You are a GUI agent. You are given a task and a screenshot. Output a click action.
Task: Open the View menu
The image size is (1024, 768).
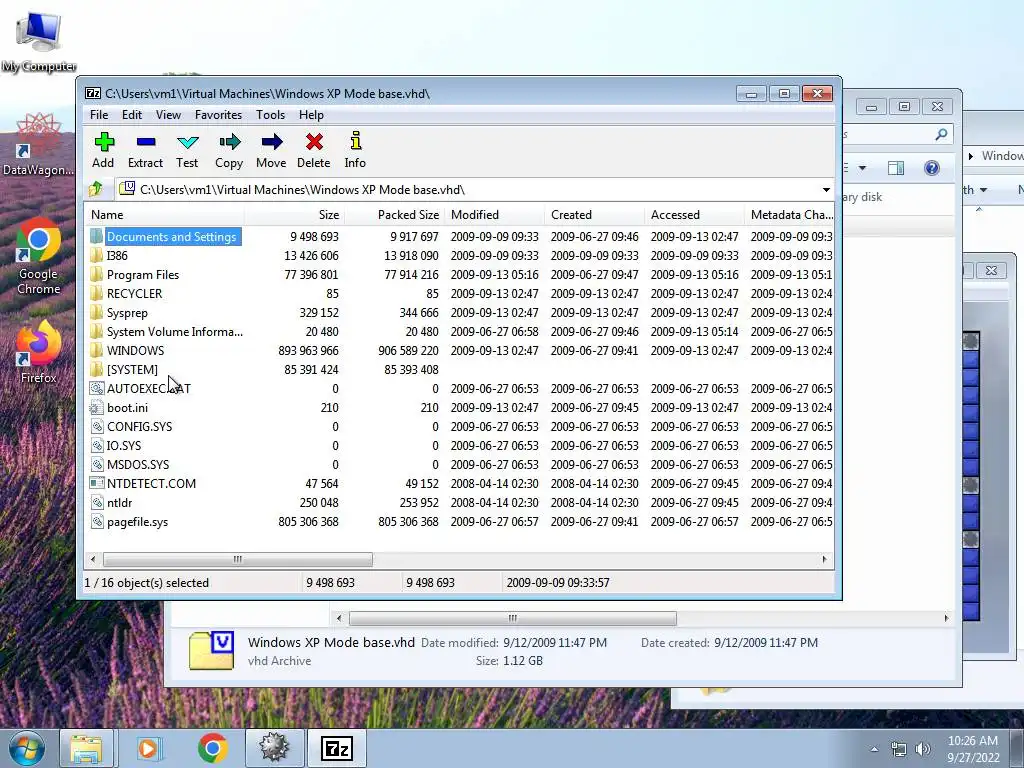point(168,115)
